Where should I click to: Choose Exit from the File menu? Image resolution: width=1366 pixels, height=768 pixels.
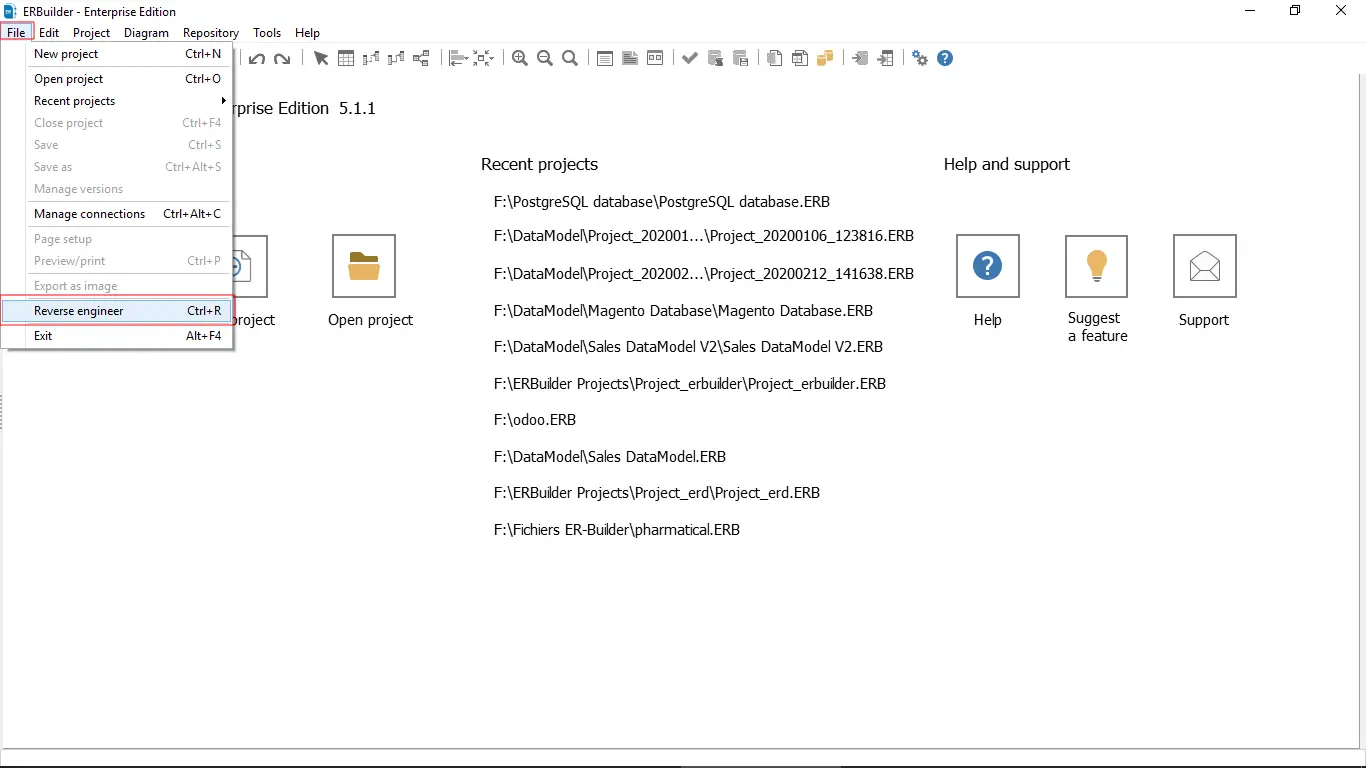(129, 336)
